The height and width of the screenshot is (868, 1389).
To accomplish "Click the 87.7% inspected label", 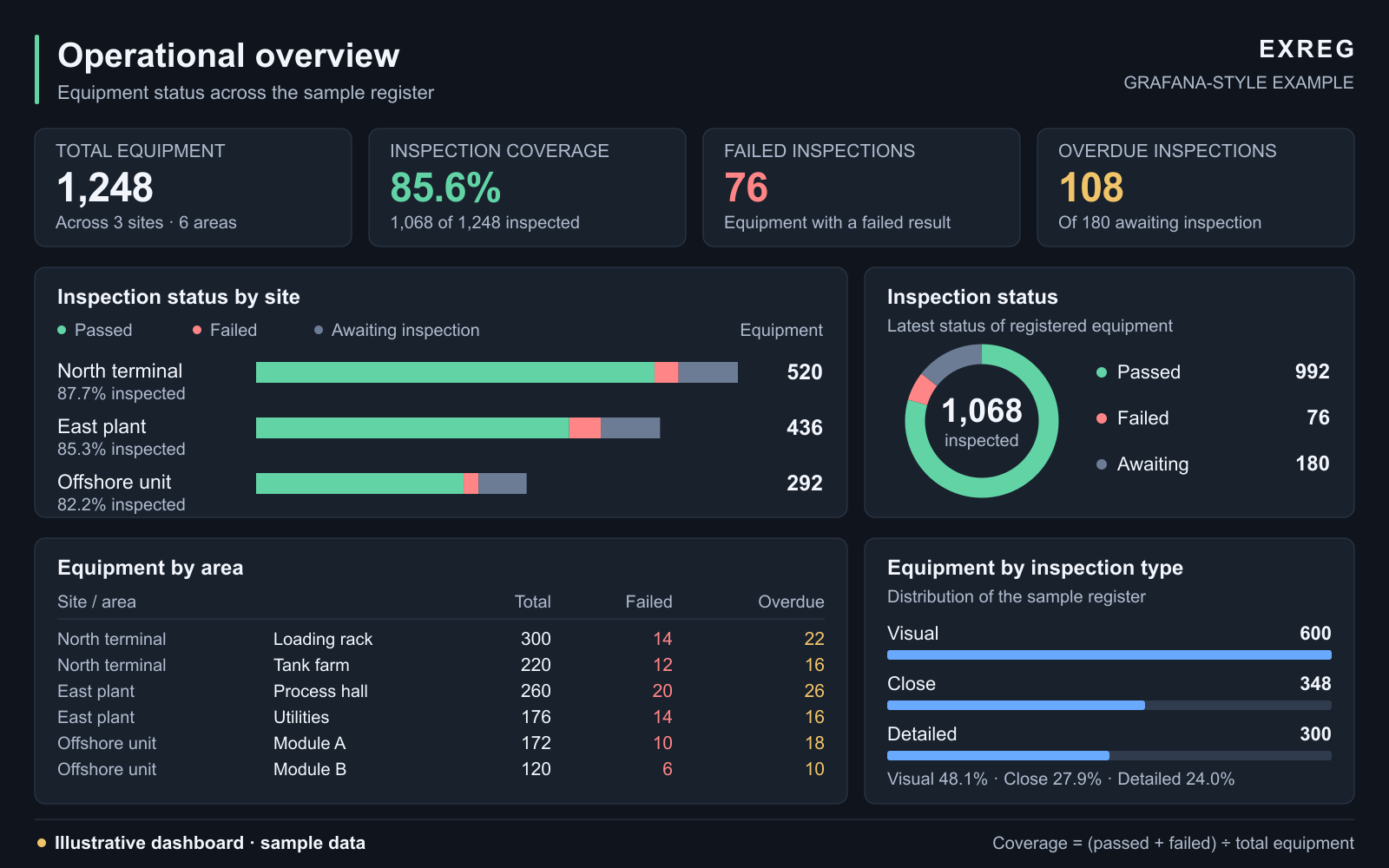I will (x=122, y=393).
